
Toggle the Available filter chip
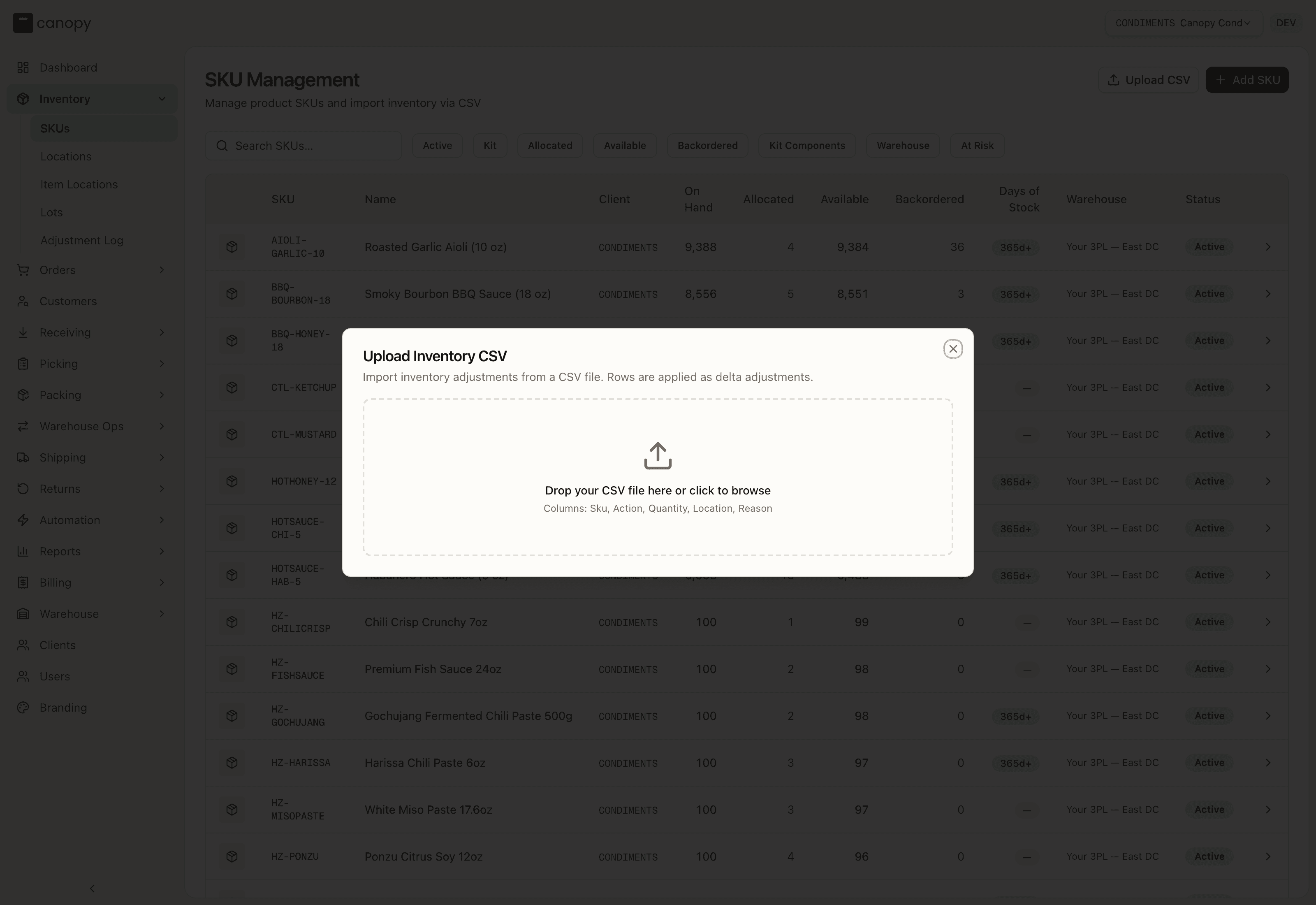pyautogui.click(x=625, y=146)
